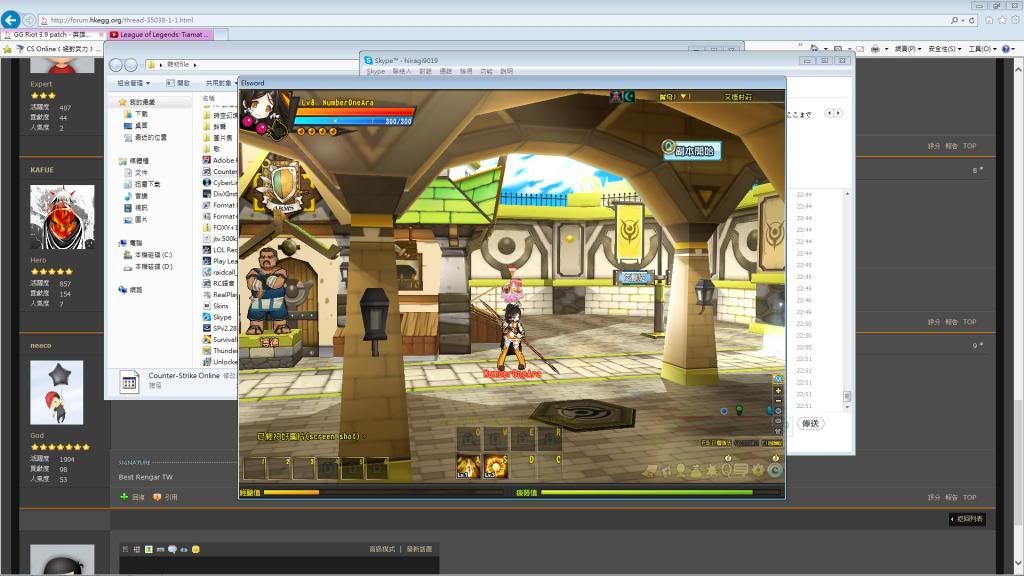Image resolution: width=1024 pixels, height=576 pixels.
Task: Click CS Online favorites bar link
Action: click(x=59, y=48)
